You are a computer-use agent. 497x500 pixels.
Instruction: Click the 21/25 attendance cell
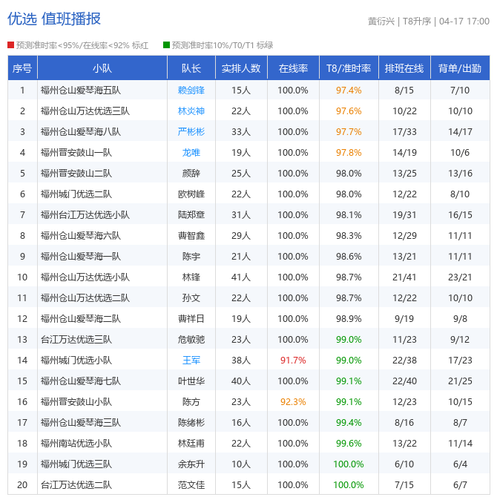coord(460,381)
